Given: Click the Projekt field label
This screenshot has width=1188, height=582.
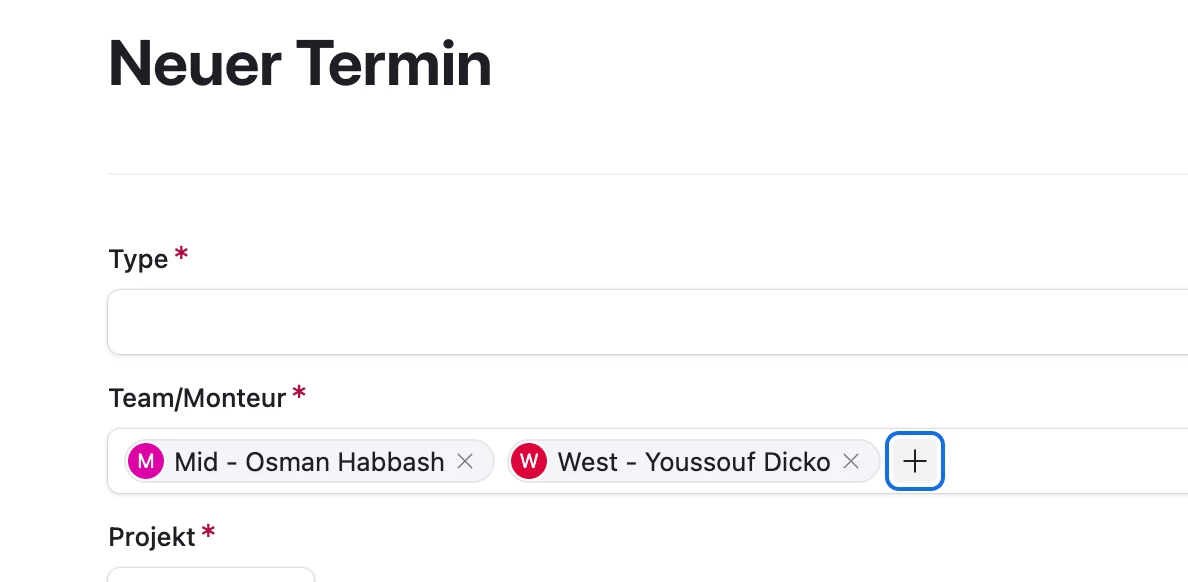Looking at the screenshot, I should [x=152, y=537].
